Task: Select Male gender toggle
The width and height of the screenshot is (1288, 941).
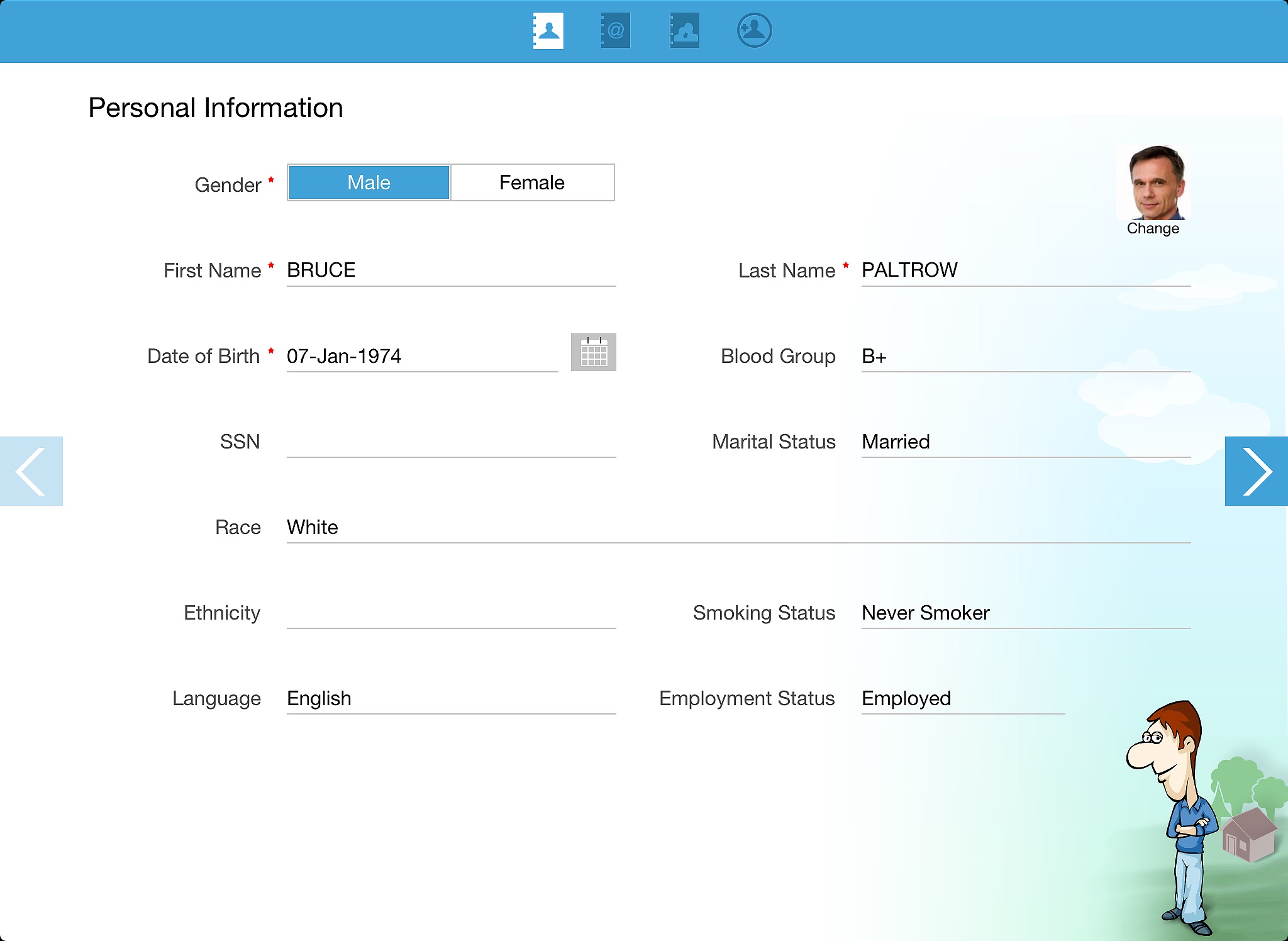Action: (x=369, y=182)
